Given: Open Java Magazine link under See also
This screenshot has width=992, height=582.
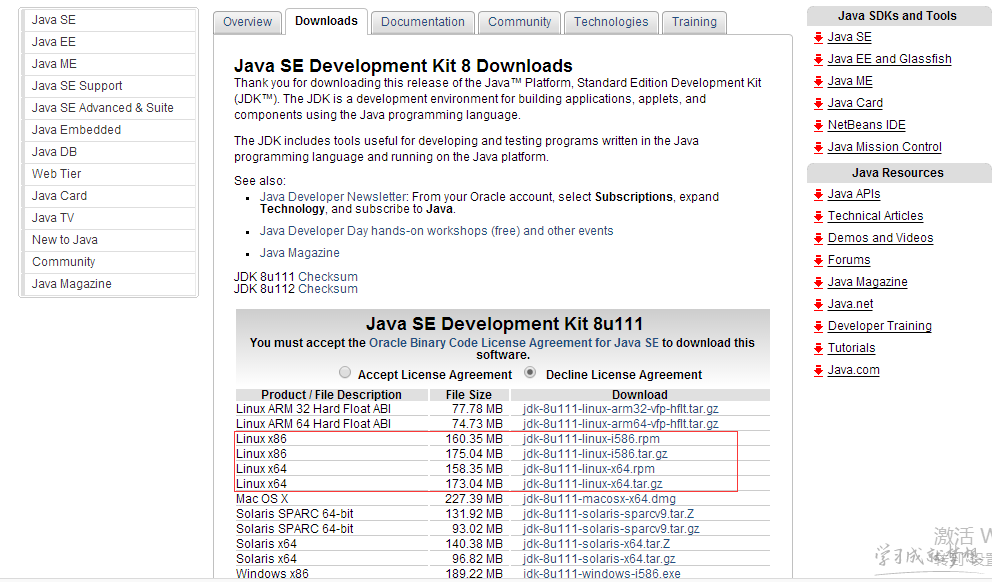Looking at the screenshot, I should coord(299,253).
